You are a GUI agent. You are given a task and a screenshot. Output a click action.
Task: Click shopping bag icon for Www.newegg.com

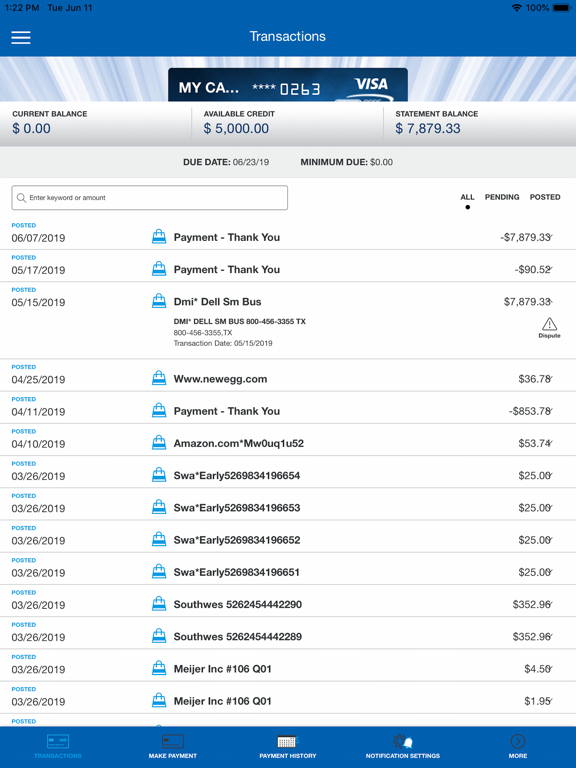[159, 379]
